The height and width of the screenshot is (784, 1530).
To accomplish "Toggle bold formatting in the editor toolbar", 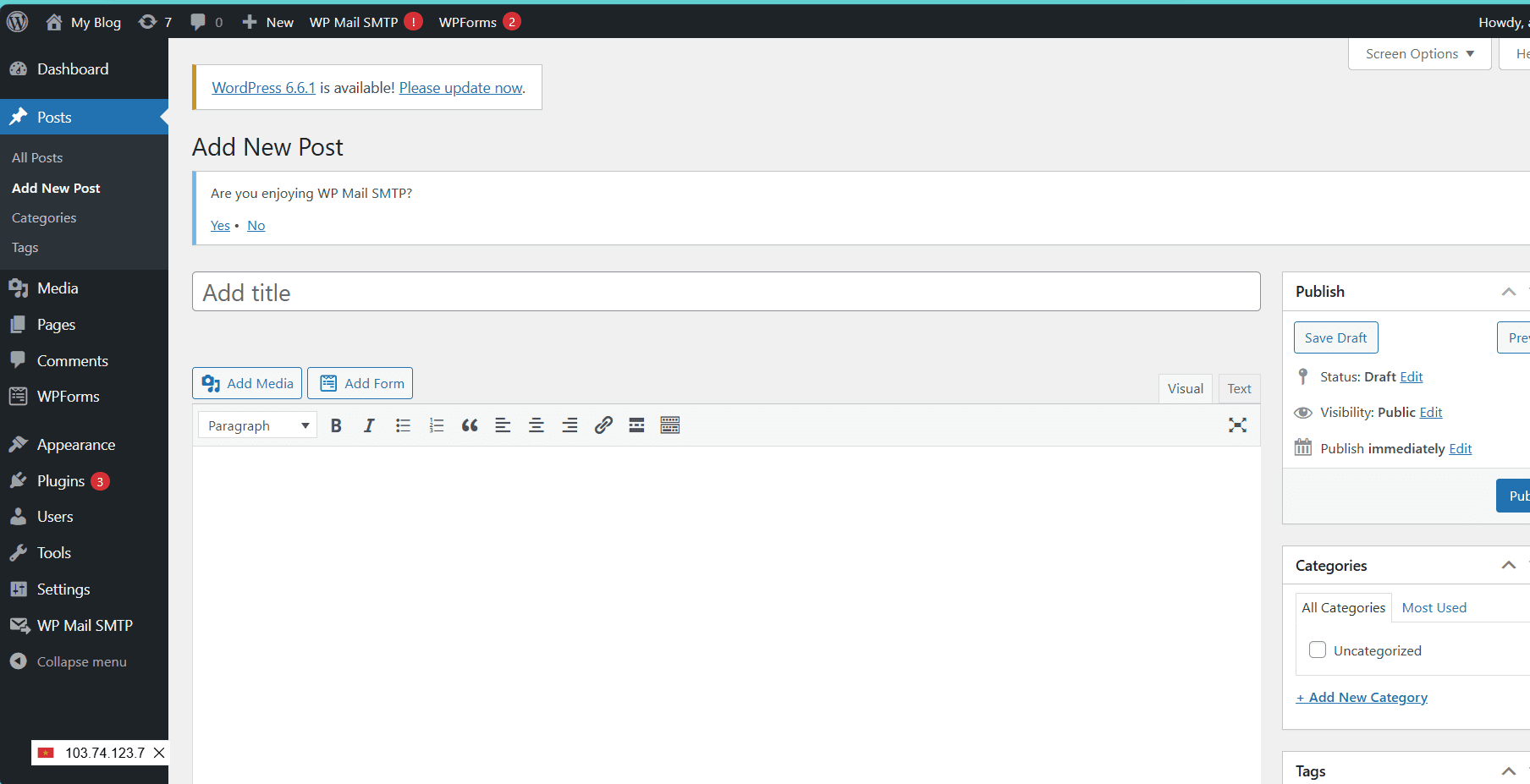I will click(336, 425).
